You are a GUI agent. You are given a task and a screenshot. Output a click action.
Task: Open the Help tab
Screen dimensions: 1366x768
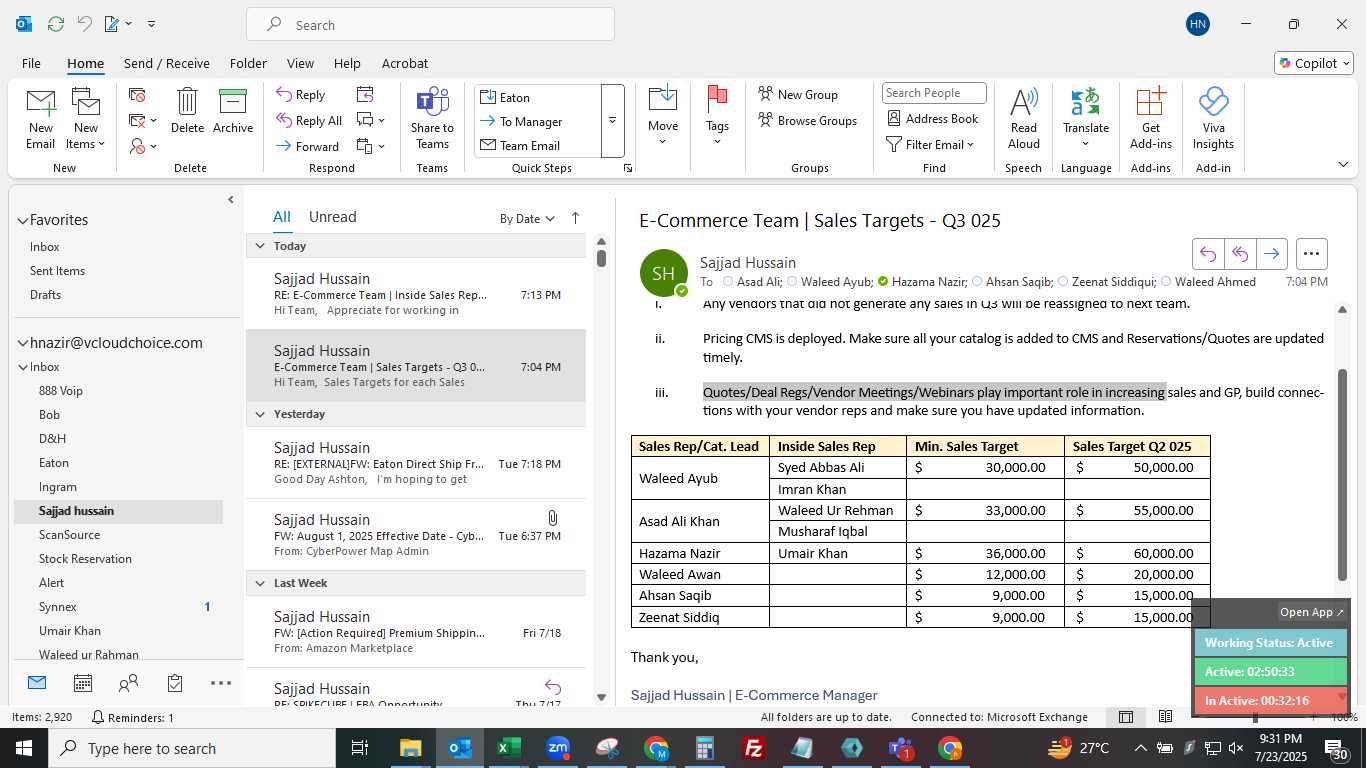(x=347, y=63)
